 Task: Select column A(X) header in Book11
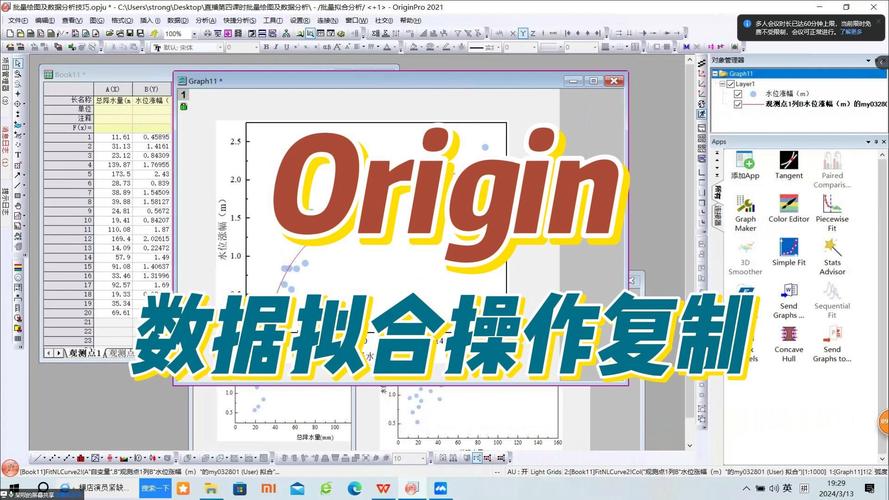[x=112, y=90]
